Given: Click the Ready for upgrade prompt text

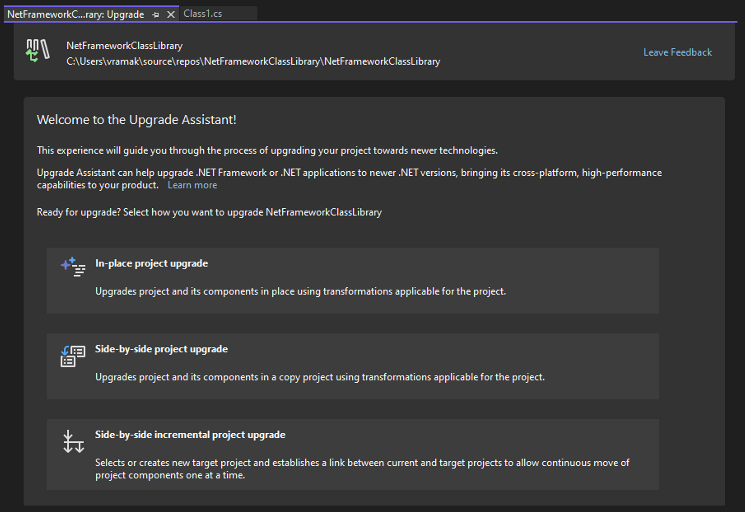Looking at the screenshot, I should pos(209,212).
